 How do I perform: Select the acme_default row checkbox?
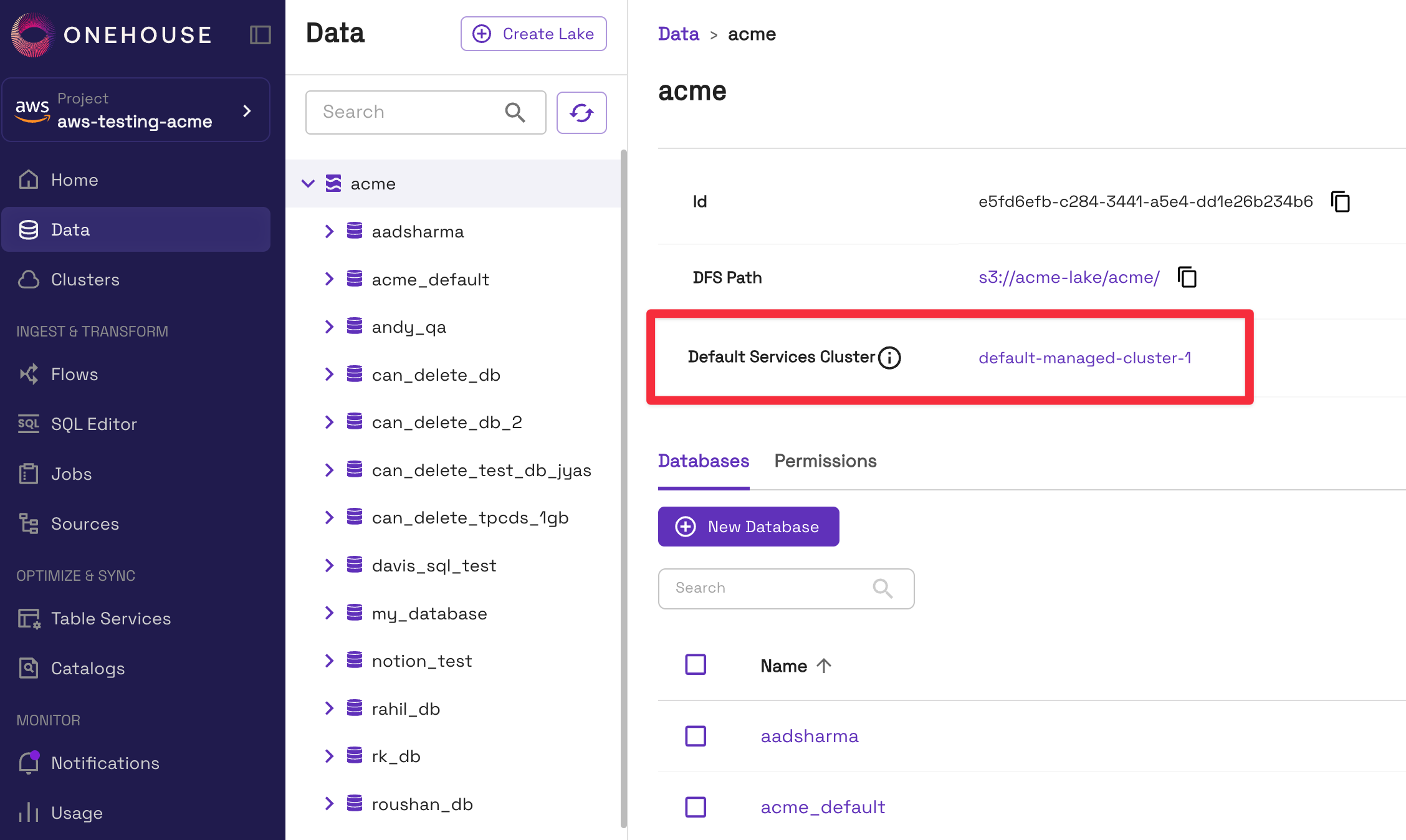coord(696,807)
